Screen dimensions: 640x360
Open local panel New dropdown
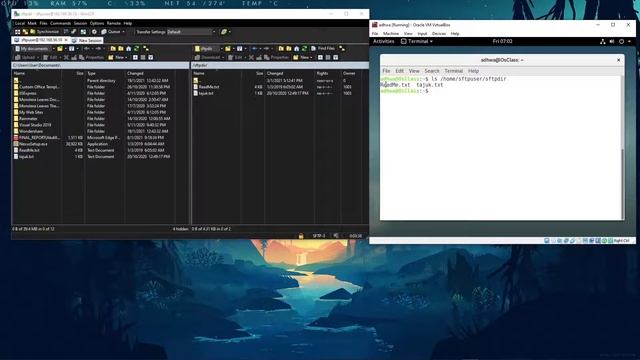117,58
